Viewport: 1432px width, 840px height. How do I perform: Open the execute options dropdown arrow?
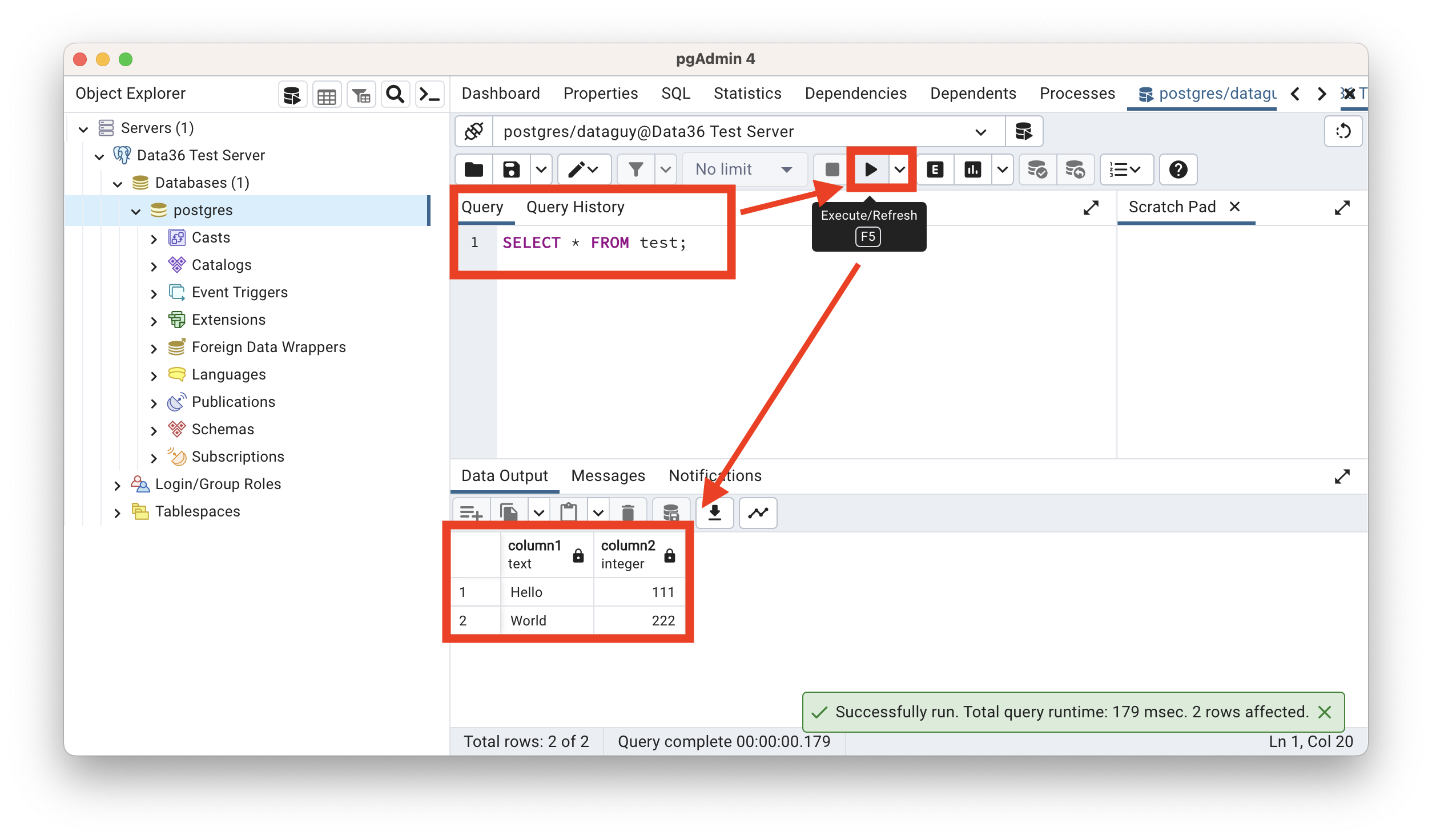[x=900, y=169]
